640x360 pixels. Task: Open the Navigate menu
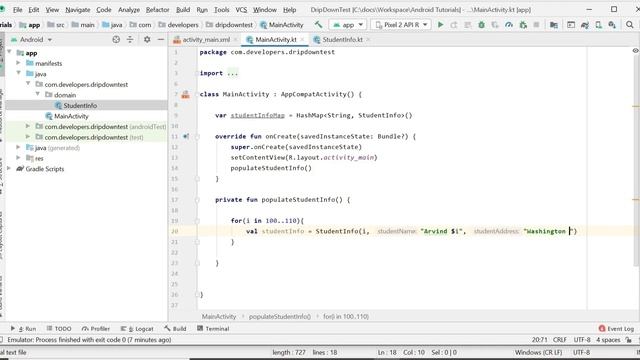pos(78,9)
